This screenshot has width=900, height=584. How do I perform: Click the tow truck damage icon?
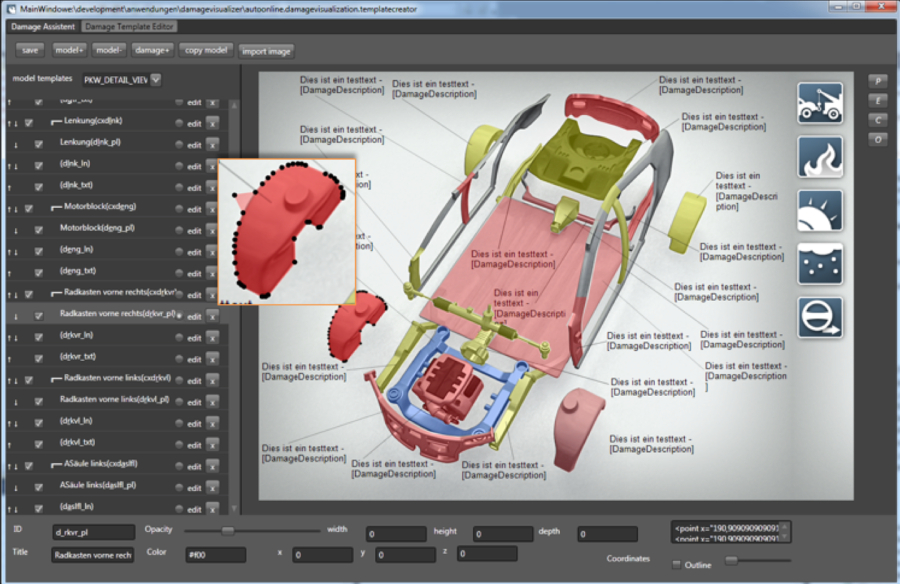(x=819, y=104)
